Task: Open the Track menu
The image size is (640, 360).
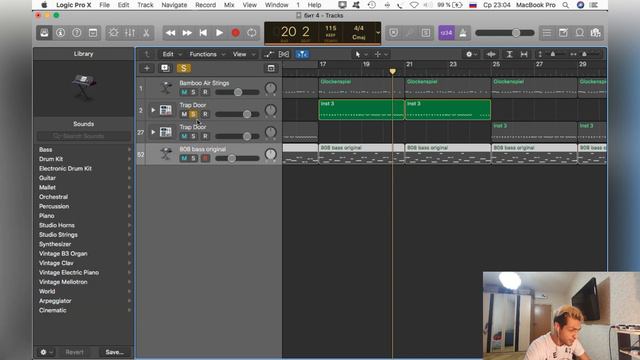Action: [145, 5]
